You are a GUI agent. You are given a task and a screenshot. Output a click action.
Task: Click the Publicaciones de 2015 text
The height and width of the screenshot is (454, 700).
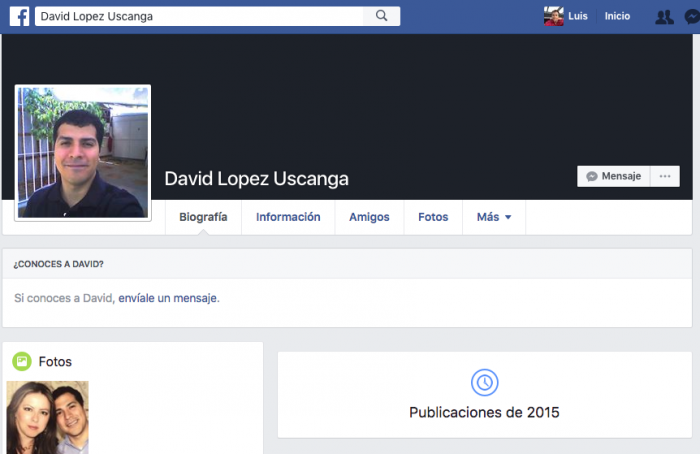(484, 412)
